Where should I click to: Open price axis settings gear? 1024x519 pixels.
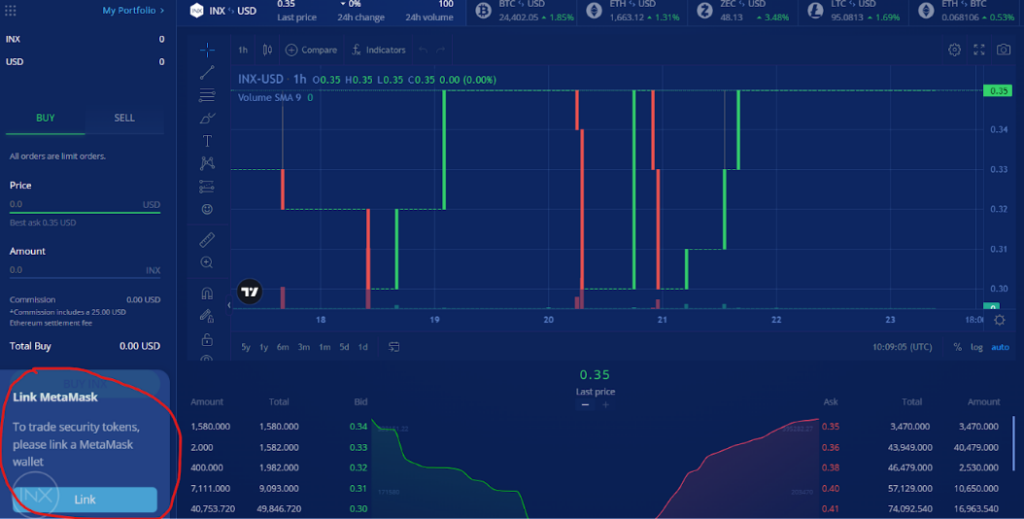click(1000, 320)
